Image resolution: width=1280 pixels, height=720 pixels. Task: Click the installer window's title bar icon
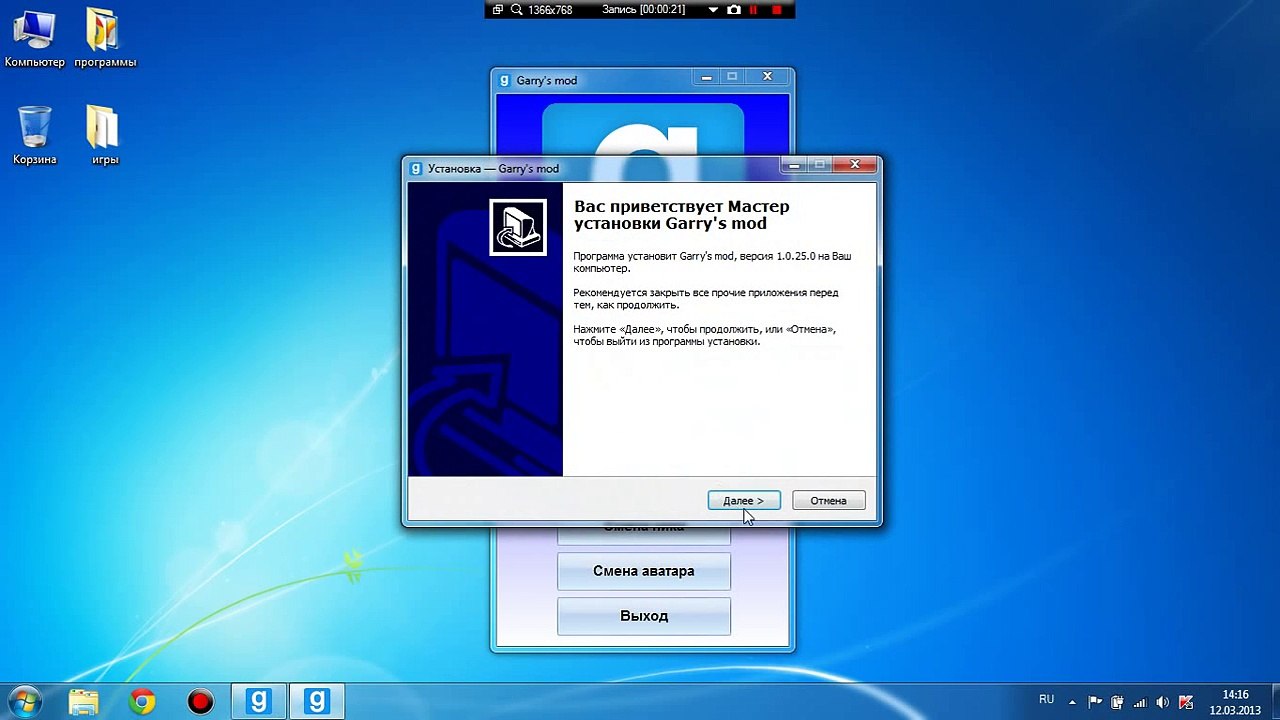pyautogui.click(x=416, y=168)
